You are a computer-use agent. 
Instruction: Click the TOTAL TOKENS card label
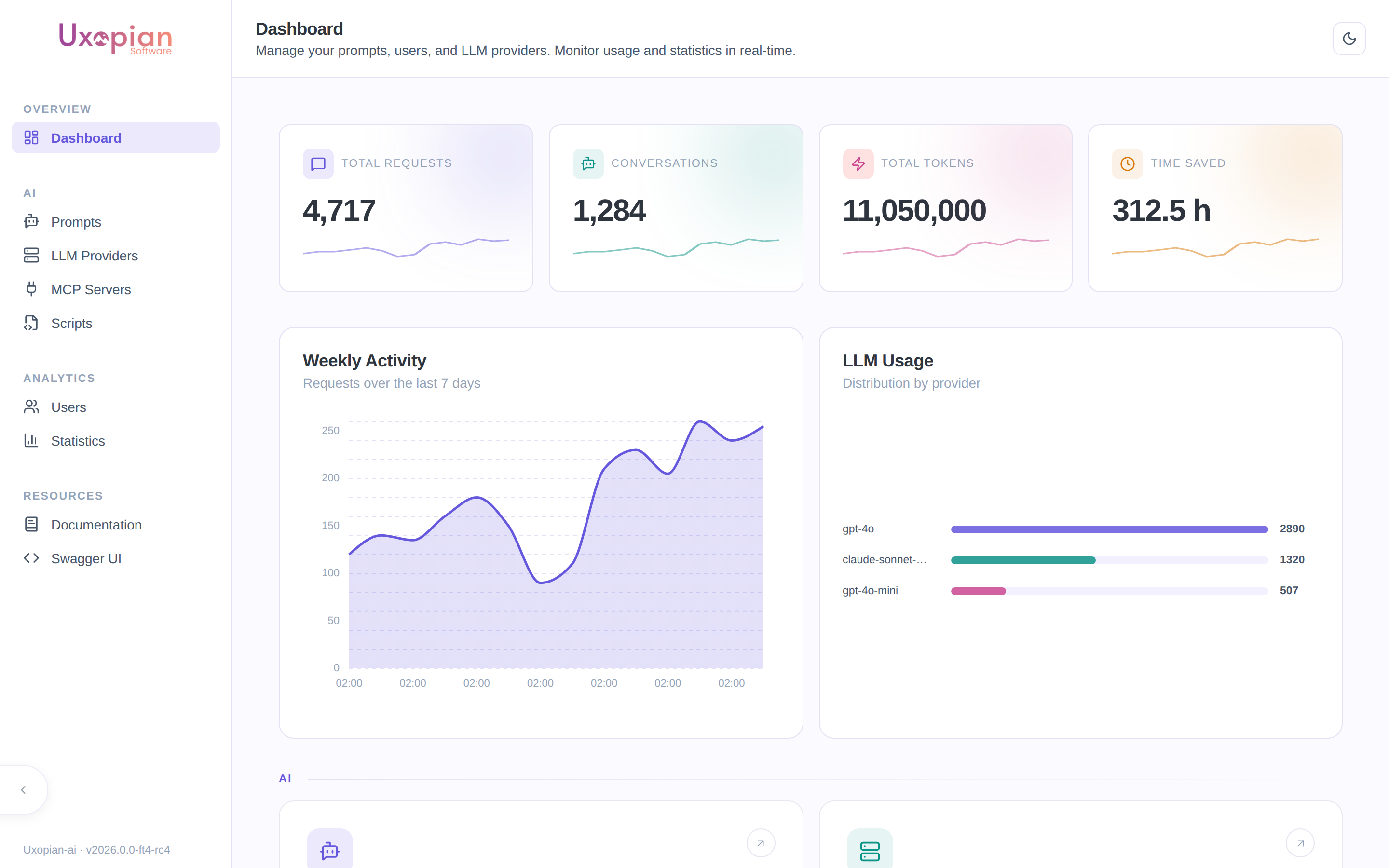927,163
